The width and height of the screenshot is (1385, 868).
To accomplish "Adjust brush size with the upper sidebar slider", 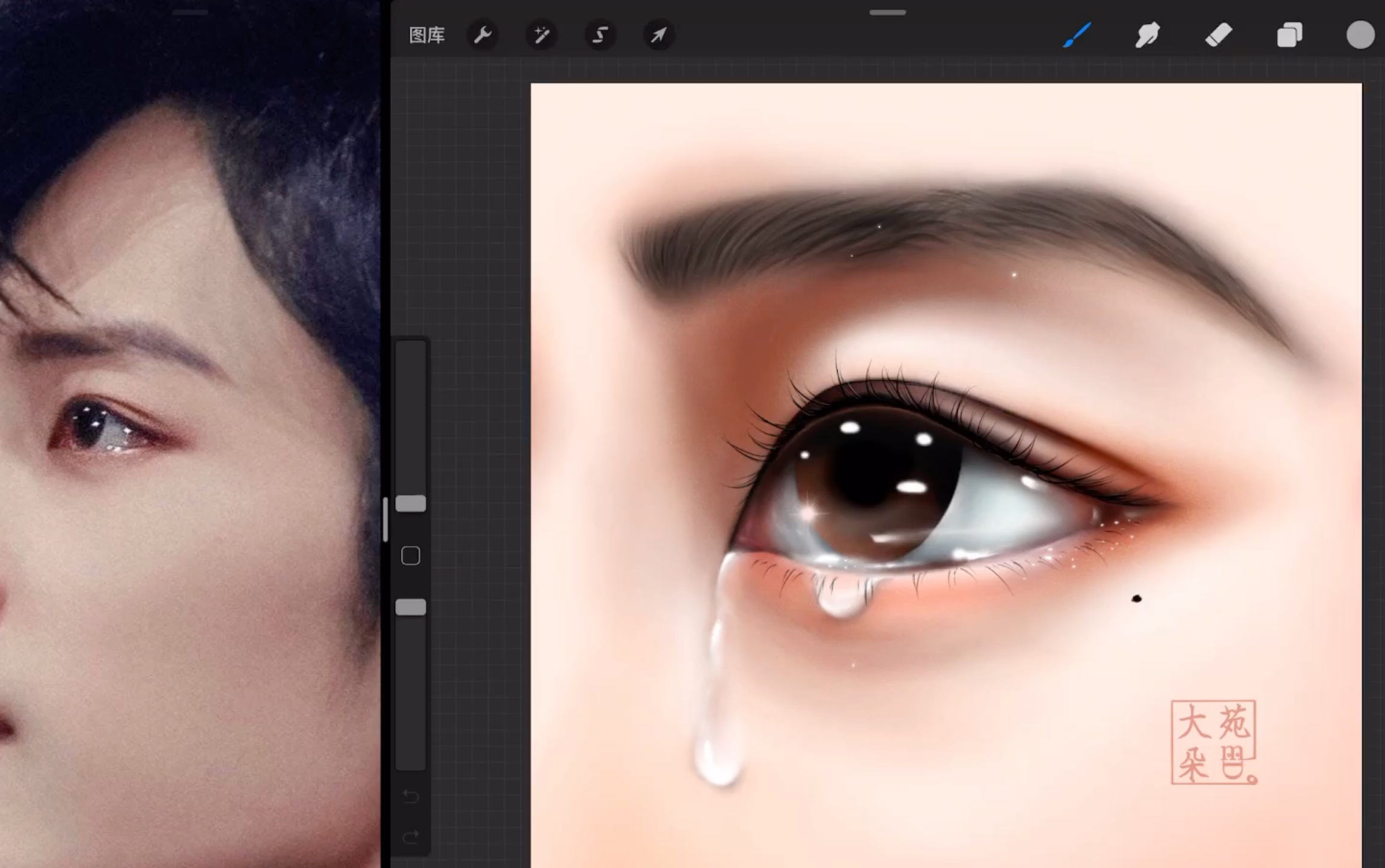I will tap(411, 504).
